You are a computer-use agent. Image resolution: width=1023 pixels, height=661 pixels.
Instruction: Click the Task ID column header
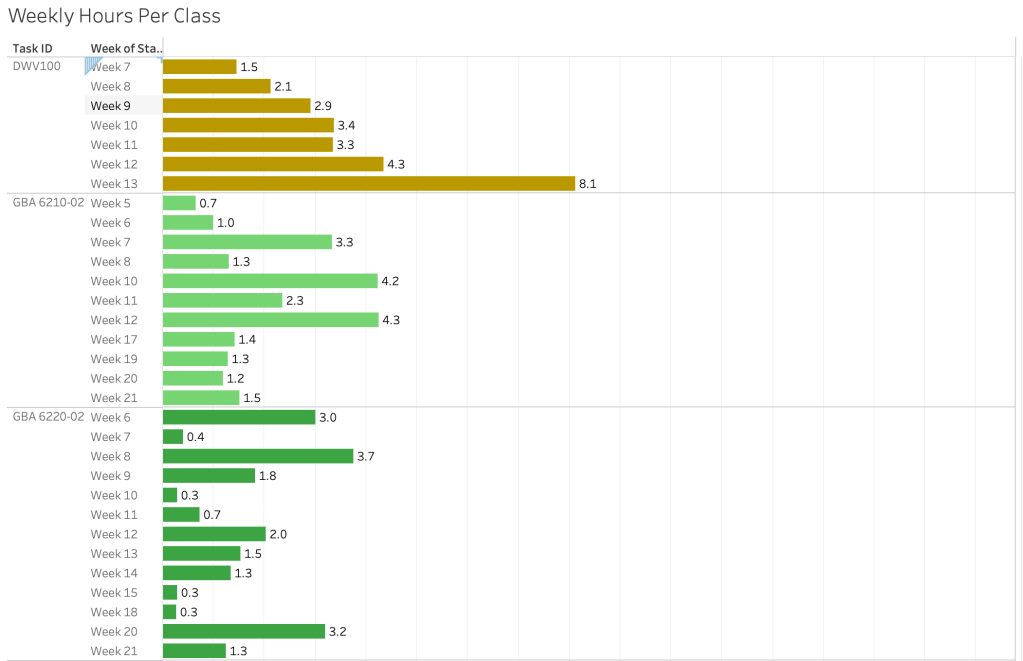pos(33,48)
